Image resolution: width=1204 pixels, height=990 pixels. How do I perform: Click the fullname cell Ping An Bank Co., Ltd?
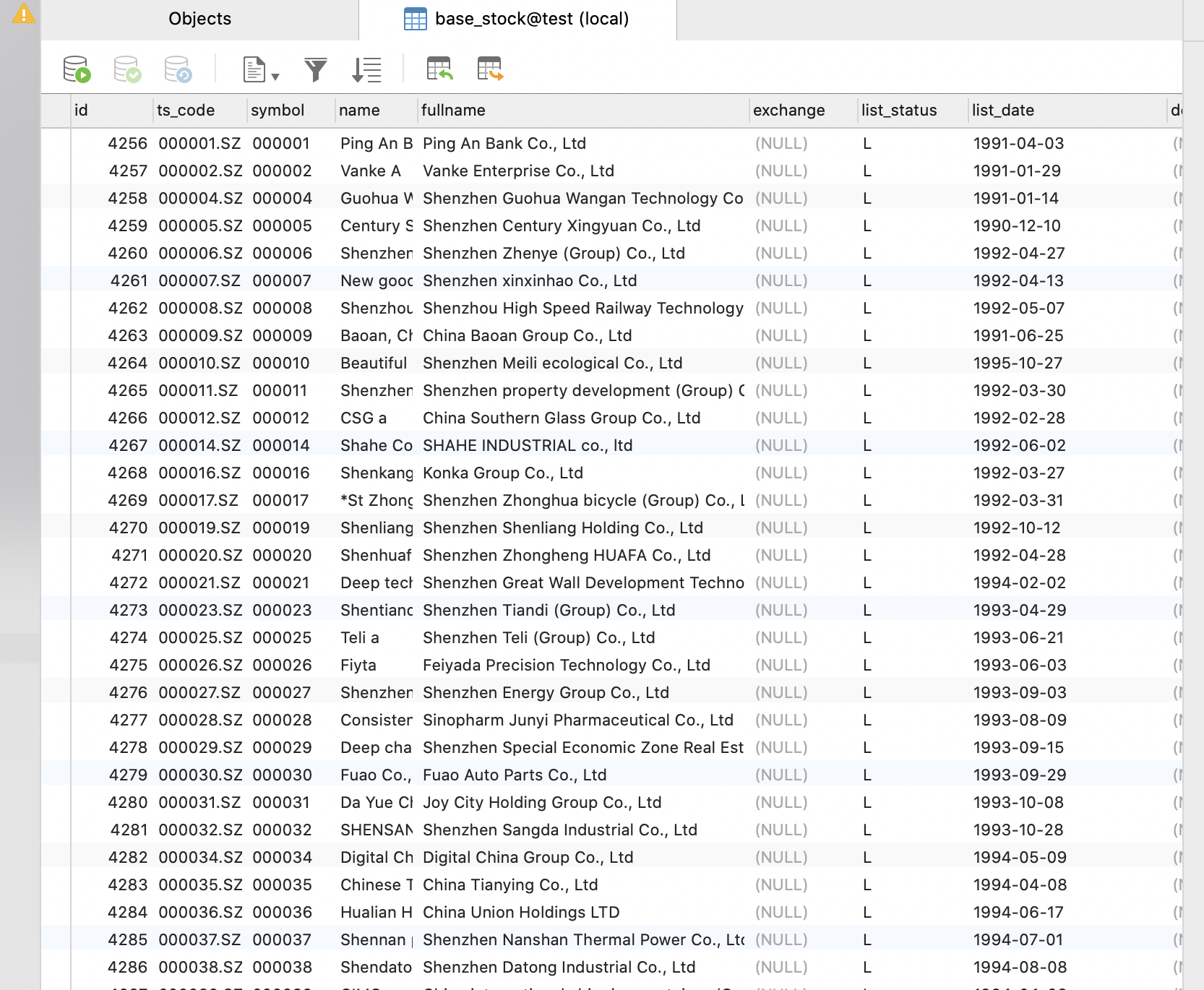click(x=583, y=144)
